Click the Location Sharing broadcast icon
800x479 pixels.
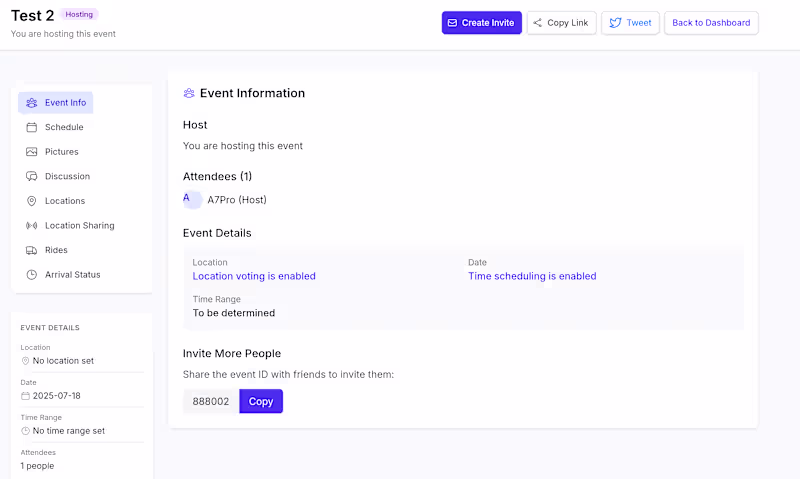32,225
